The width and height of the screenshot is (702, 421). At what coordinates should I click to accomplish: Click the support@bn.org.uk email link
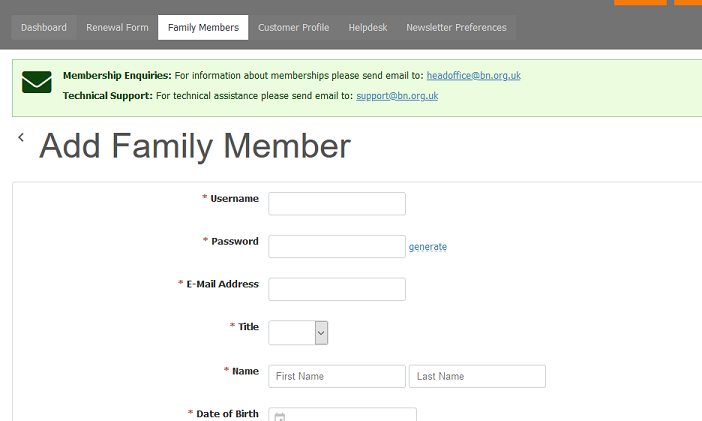tap(397, 96)
